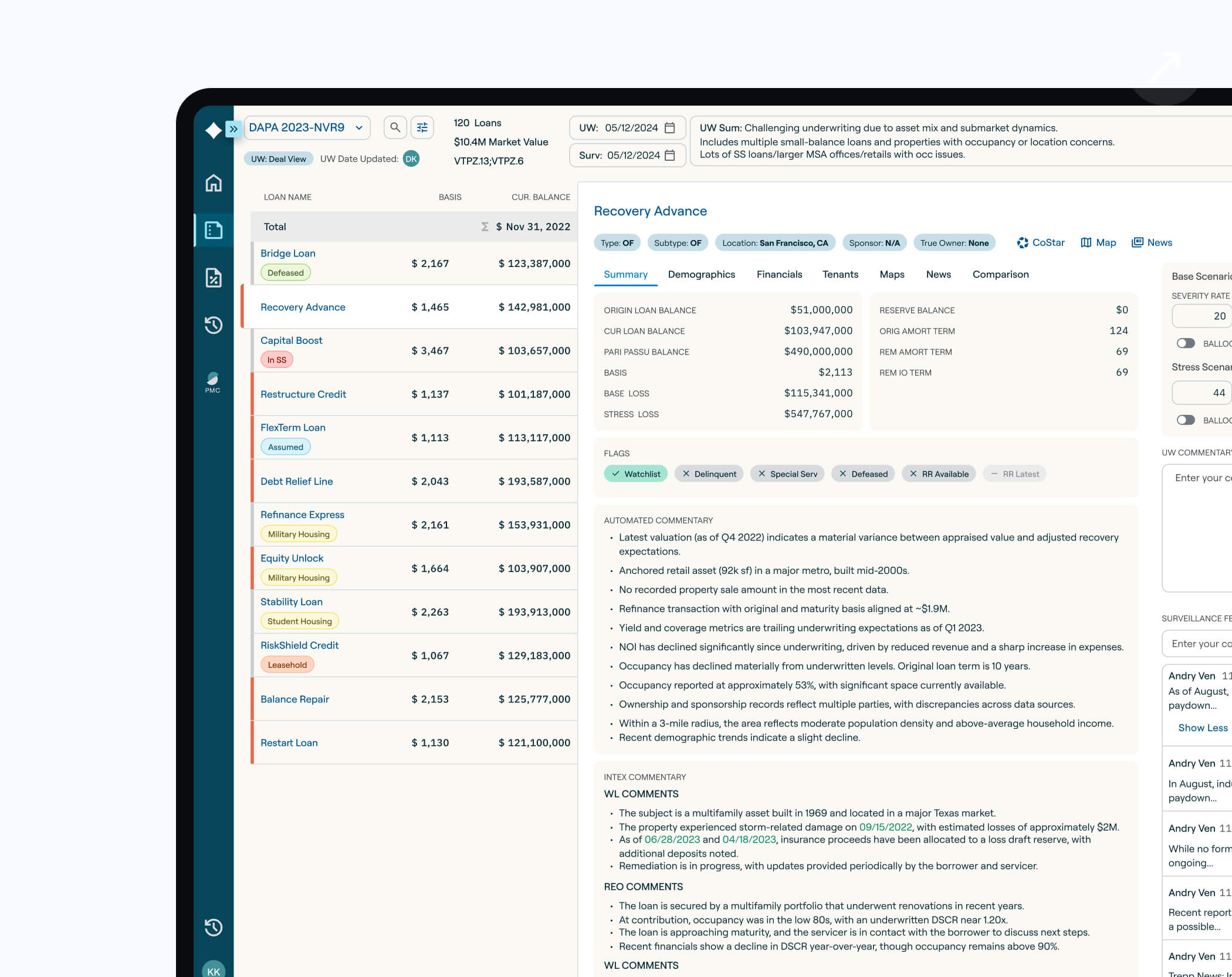Viewport: 1232px width, 977px height.
Task: Switch to the Financials tab
Action: pyautogui.click(x=779, y=275)
